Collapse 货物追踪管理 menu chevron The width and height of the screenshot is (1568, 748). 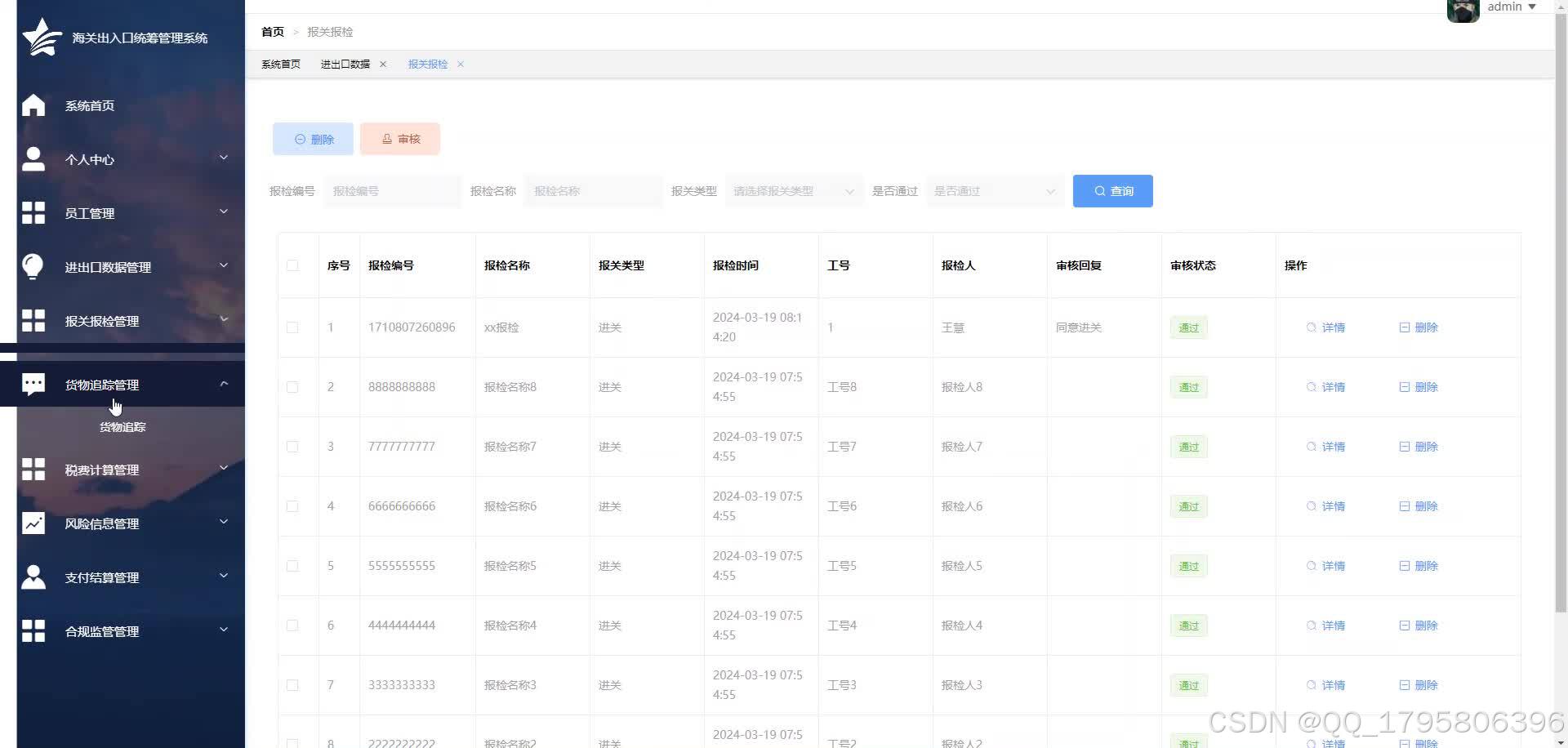pos(223,383)
